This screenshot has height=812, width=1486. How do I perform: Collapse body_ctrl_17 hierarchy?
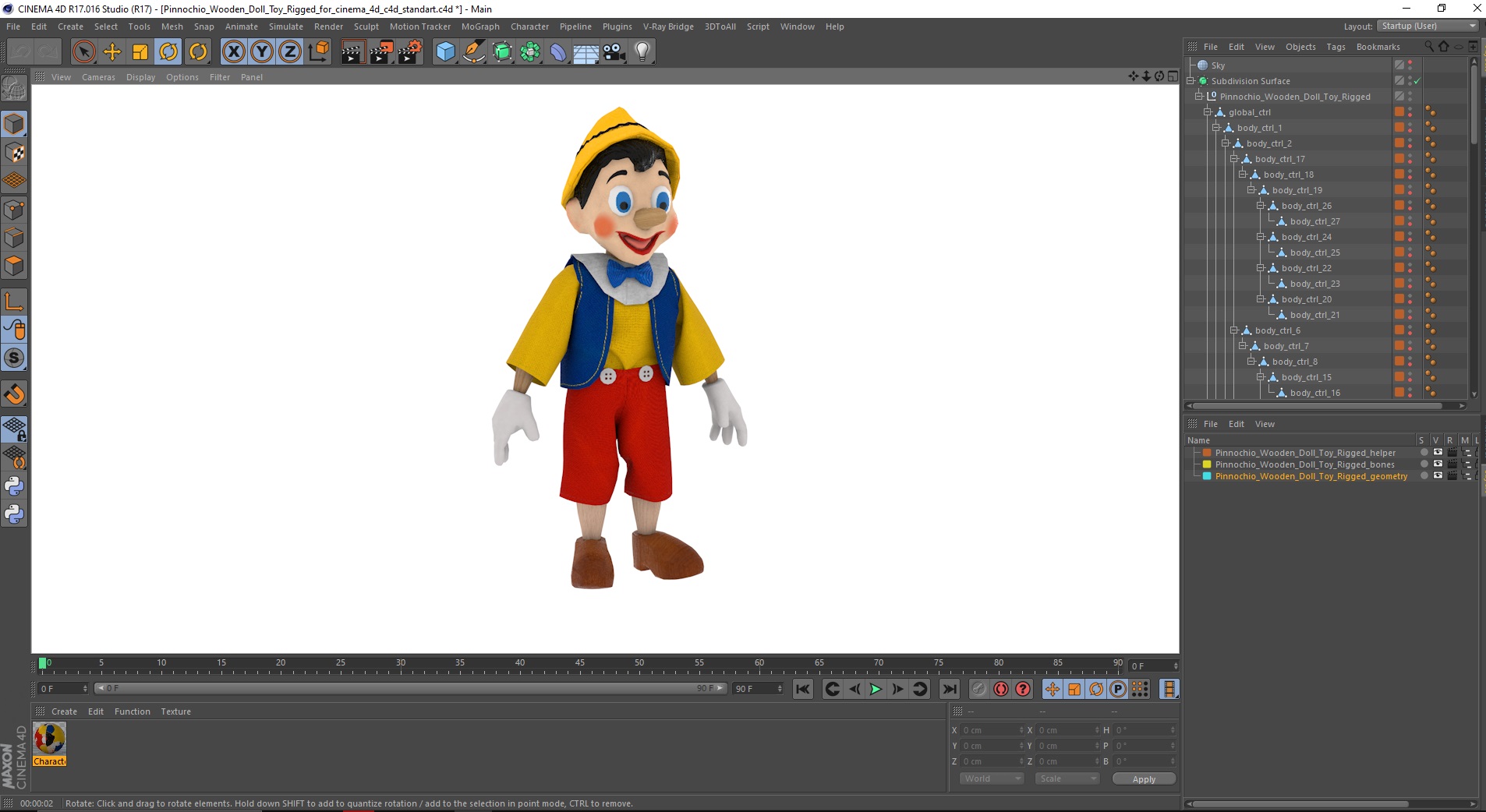pyautogui.click(x=1234, y=159)
